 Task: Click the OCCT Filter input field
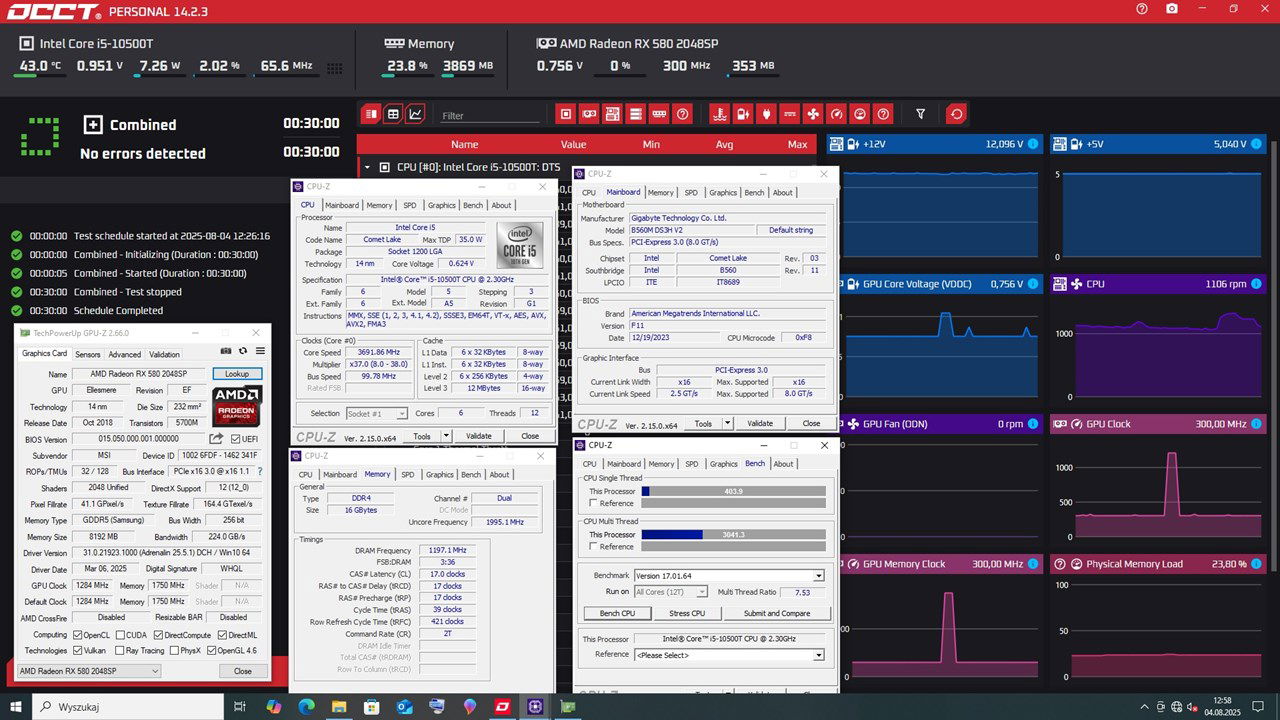pyautogui.click(x=488, y=116)
